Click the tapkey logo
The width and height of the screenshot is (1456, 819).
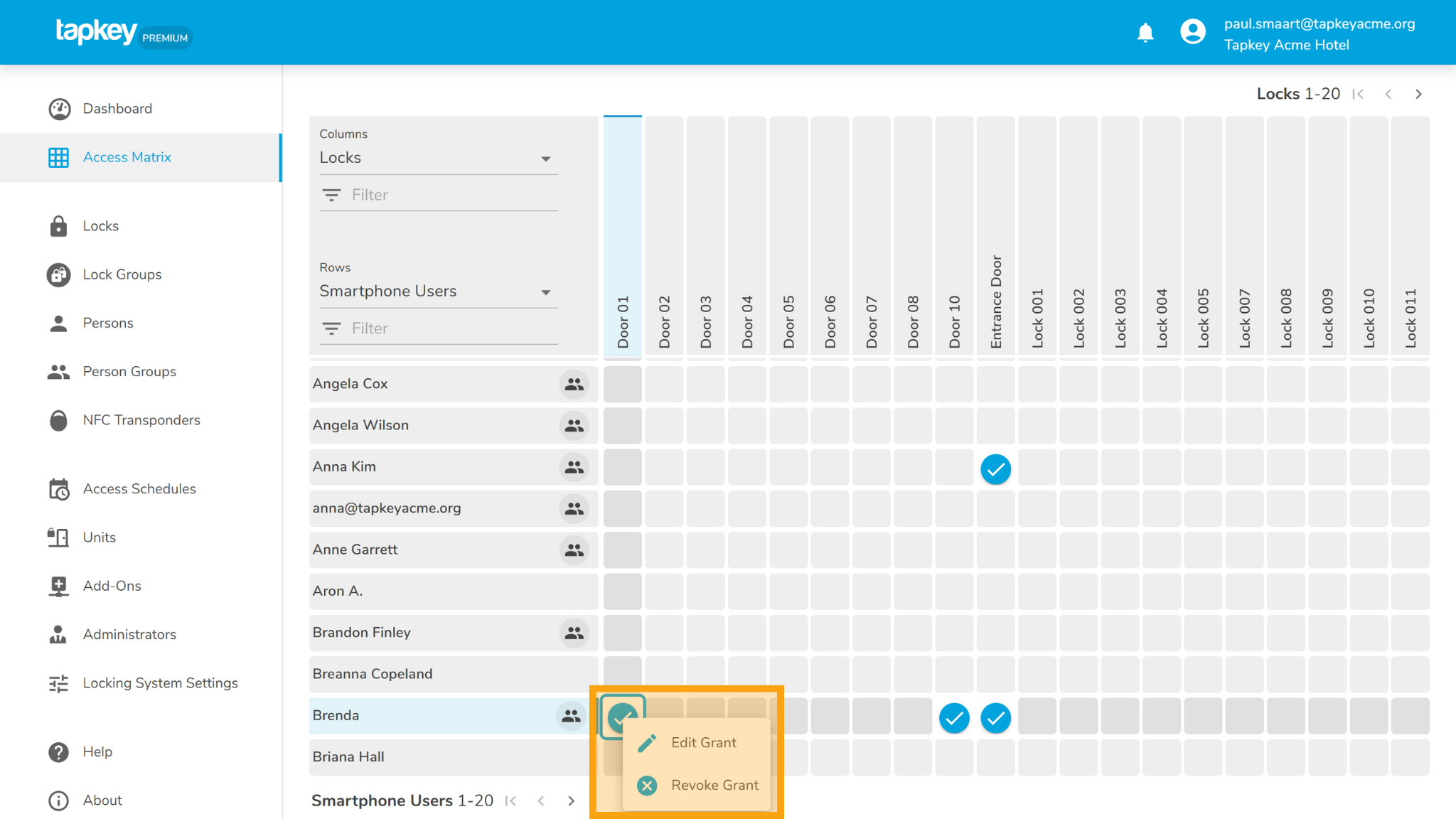[97, 32]
